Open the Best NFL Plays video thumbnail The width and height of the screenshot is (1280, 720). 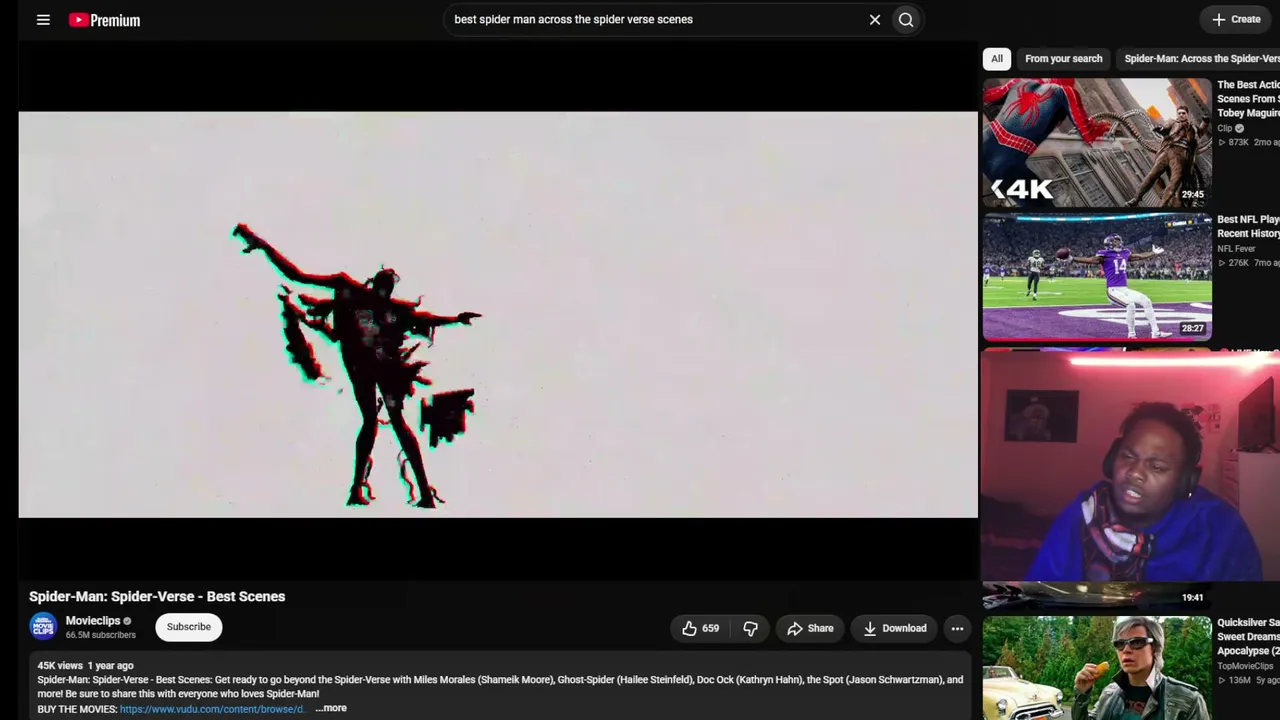click(x=1097, y=276)
